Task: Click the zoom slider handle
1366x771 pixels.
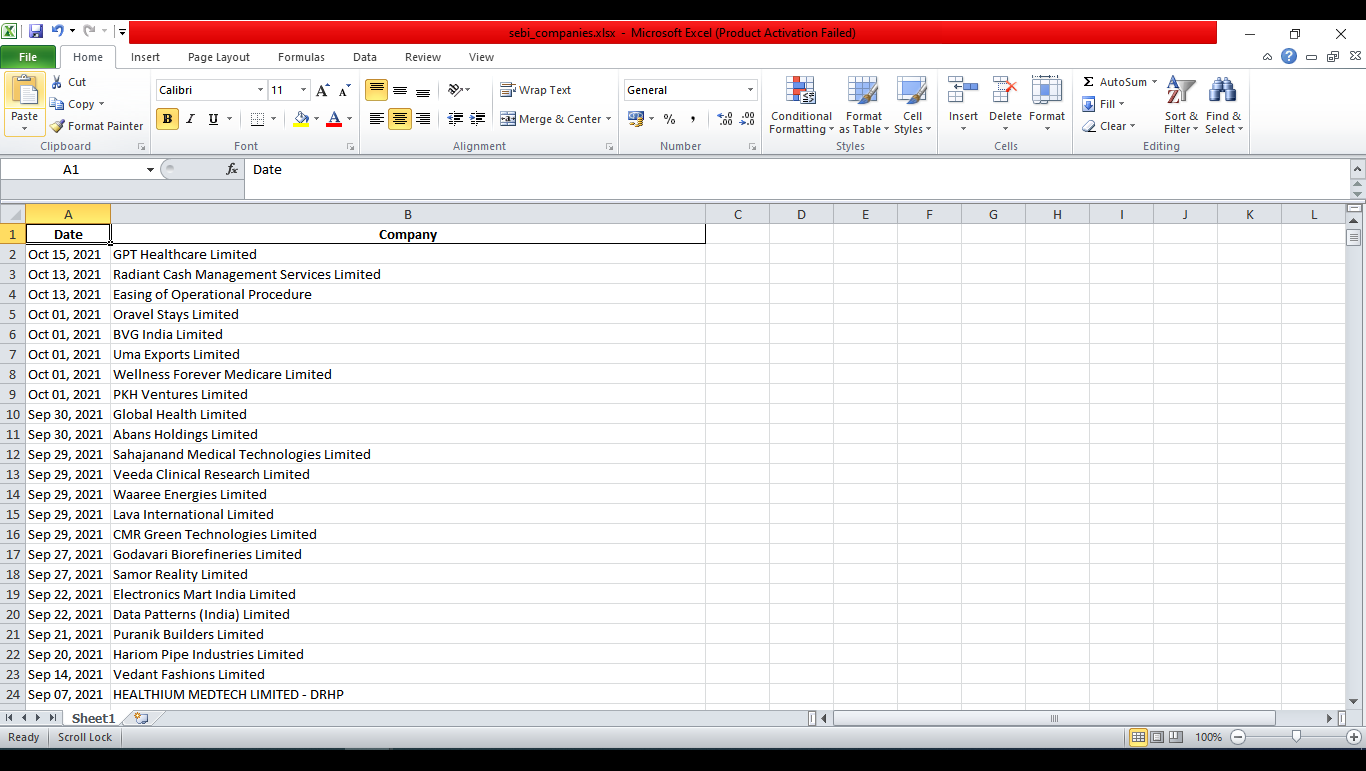Action: (1296, 737)
